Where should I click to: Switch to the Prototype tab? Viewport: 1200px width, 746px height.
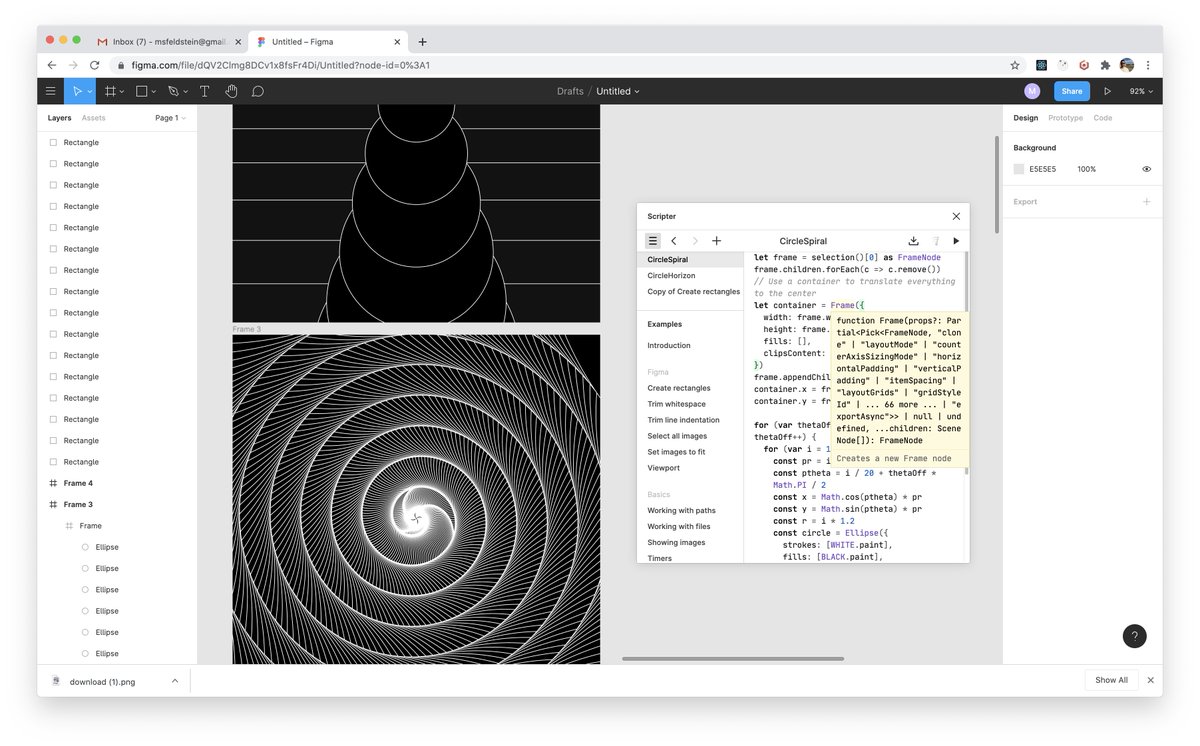tap(1065, 117)
